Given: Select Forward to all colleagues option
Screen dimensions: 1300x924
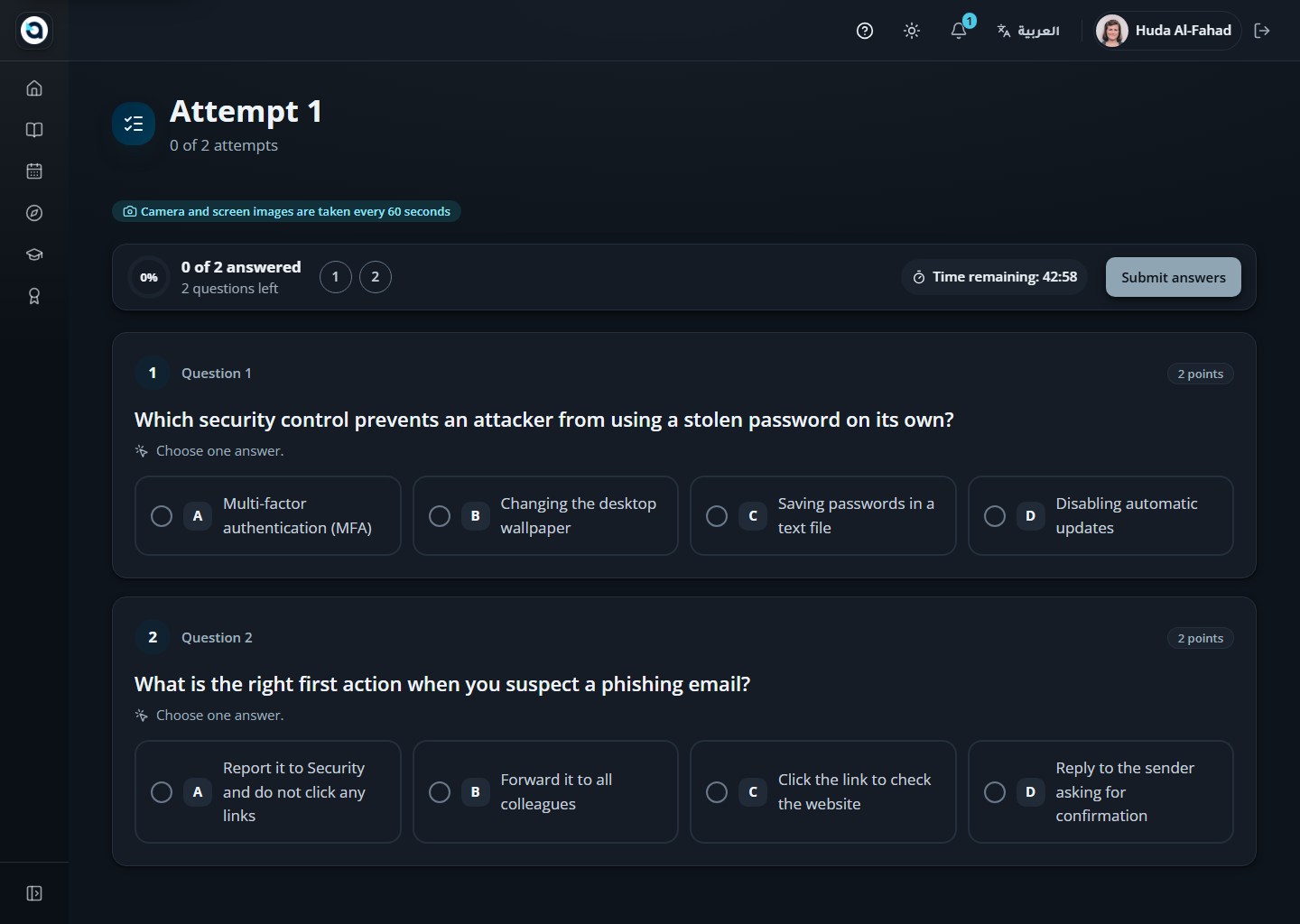Looking at the screenshot, I should pyautogui.click(x=545, y=791).
